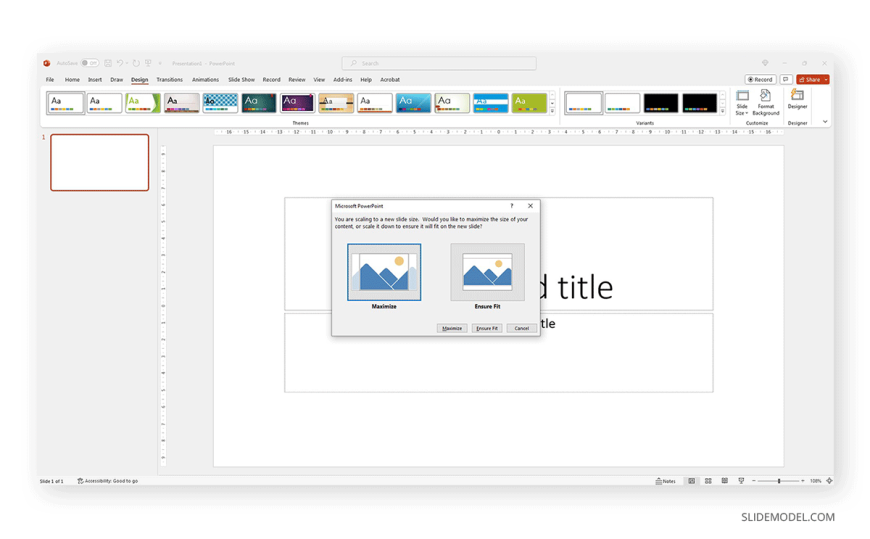Open the Slide Size dropdown
The image size is (870, 539).
(742, 103)
